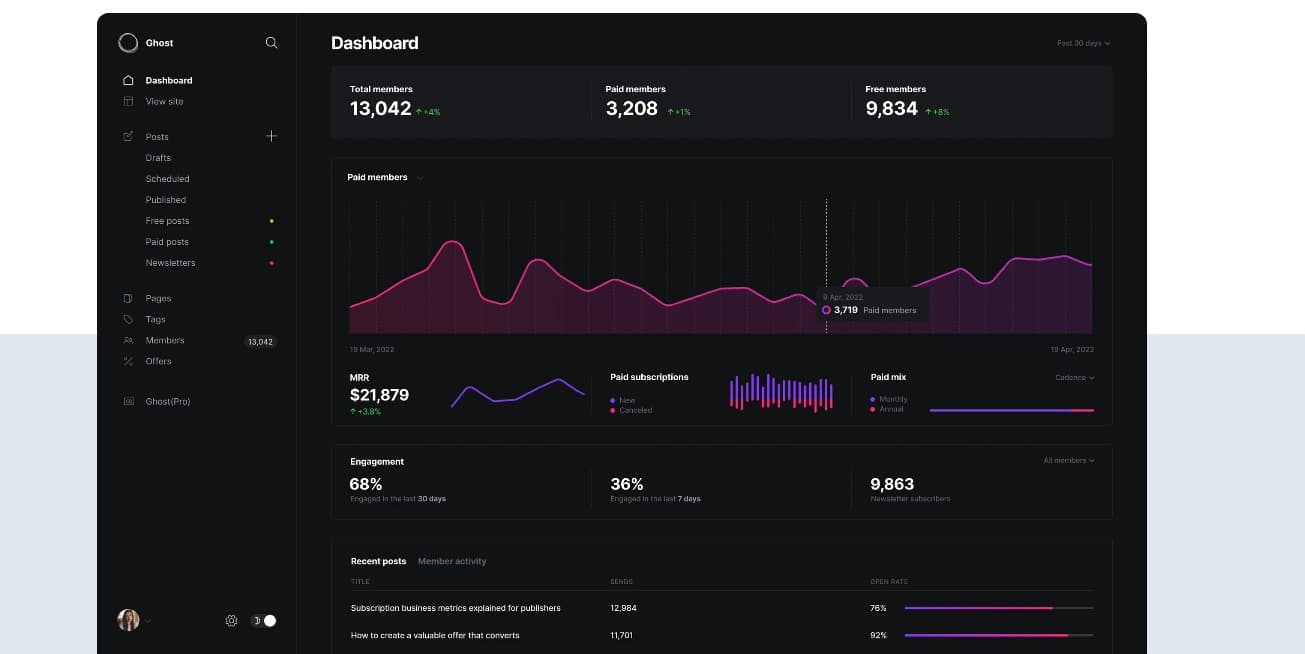Open settings with the gear icon
Viewport: 1305px width, 654px height.
(x=231, y=621)
